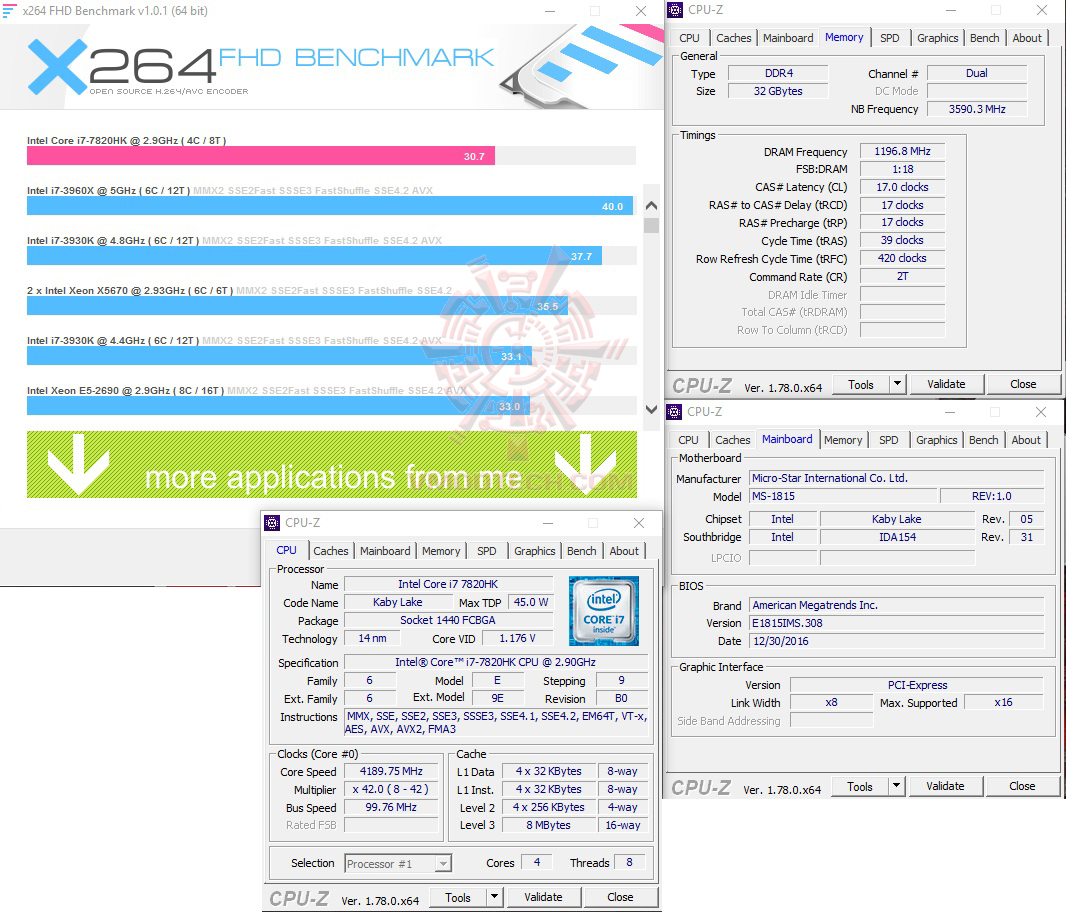Click the CPU-Z logo in the CPU window footer
The height and width of the screenshot is (912, 1066).
(x=298, y=896)
